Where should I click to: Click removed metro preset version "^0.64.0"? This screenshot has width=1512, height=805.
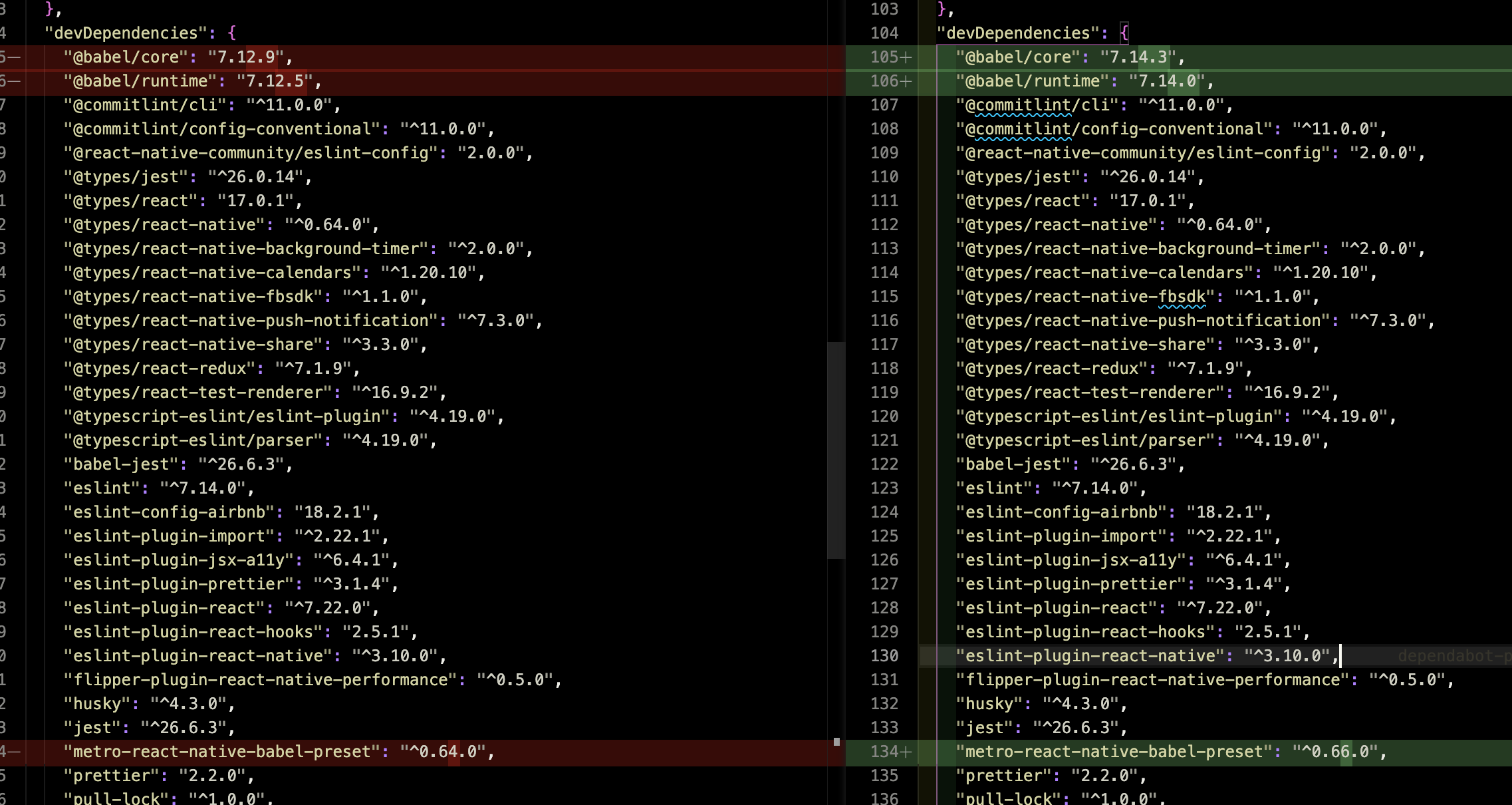[x=443, y=752]
